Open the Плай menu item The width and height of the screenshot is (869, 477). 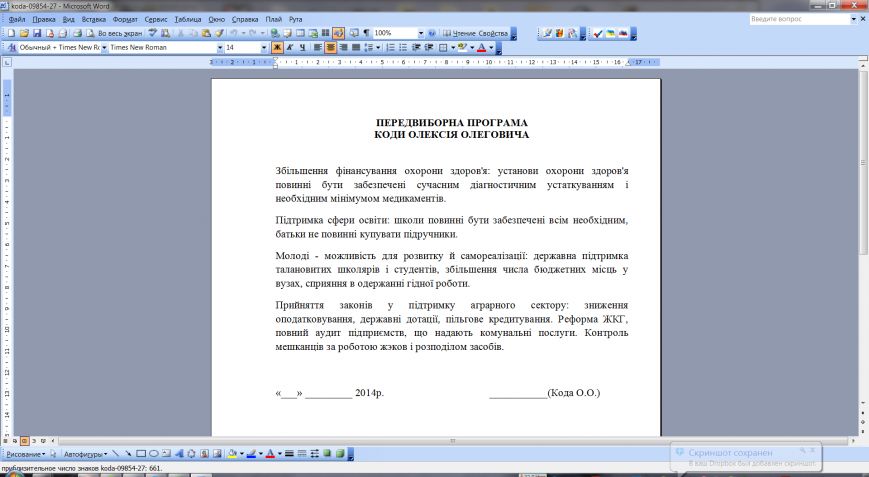coord(273,19)
